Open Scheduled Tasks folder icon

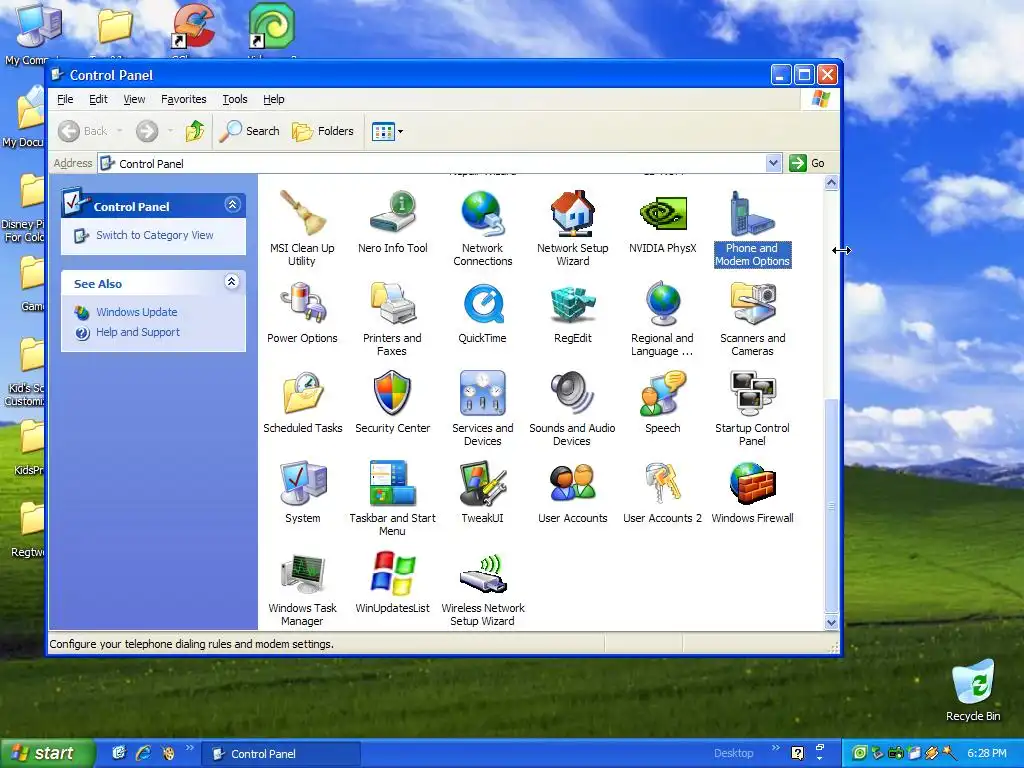click(x=302, y=401)
